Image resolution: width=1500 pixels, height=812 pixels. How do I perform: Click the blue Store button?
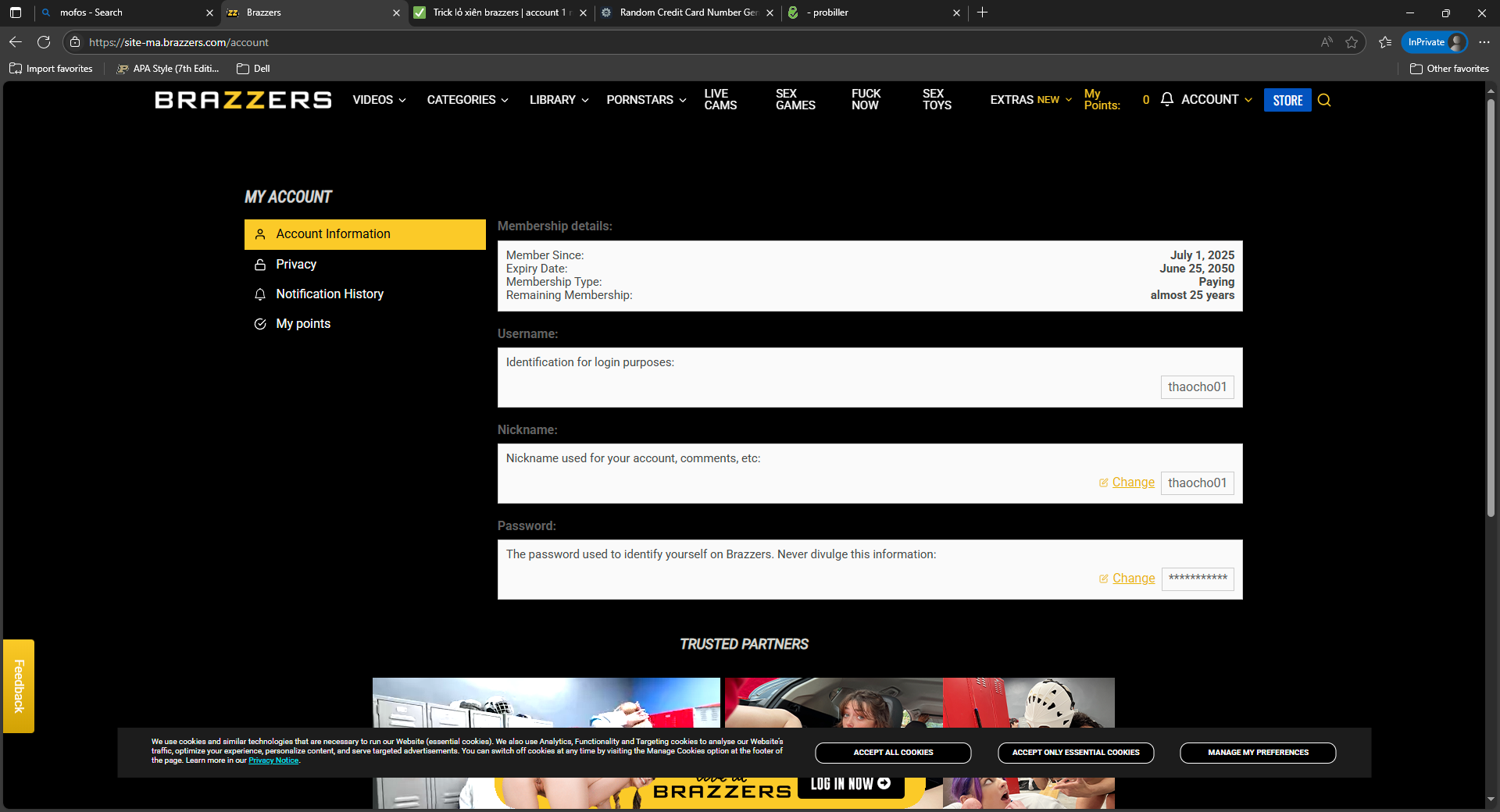coord(1287,100)
